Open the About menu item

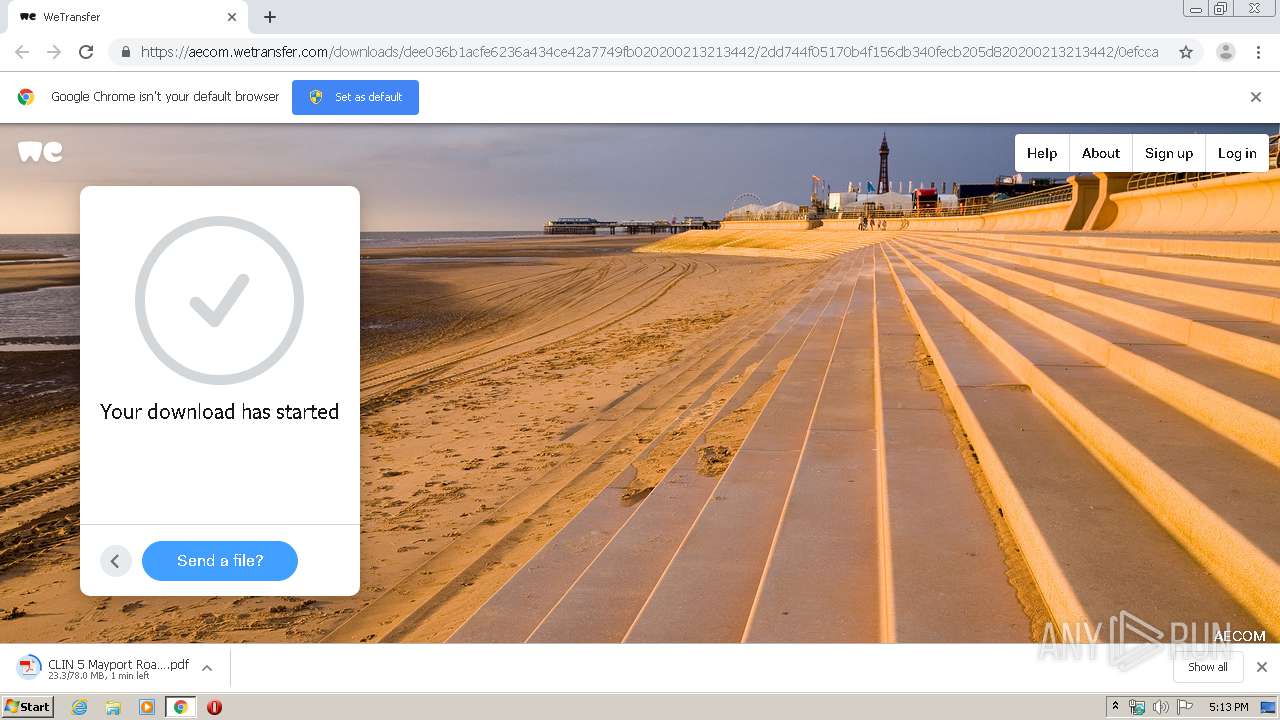tap(1101, 153)
